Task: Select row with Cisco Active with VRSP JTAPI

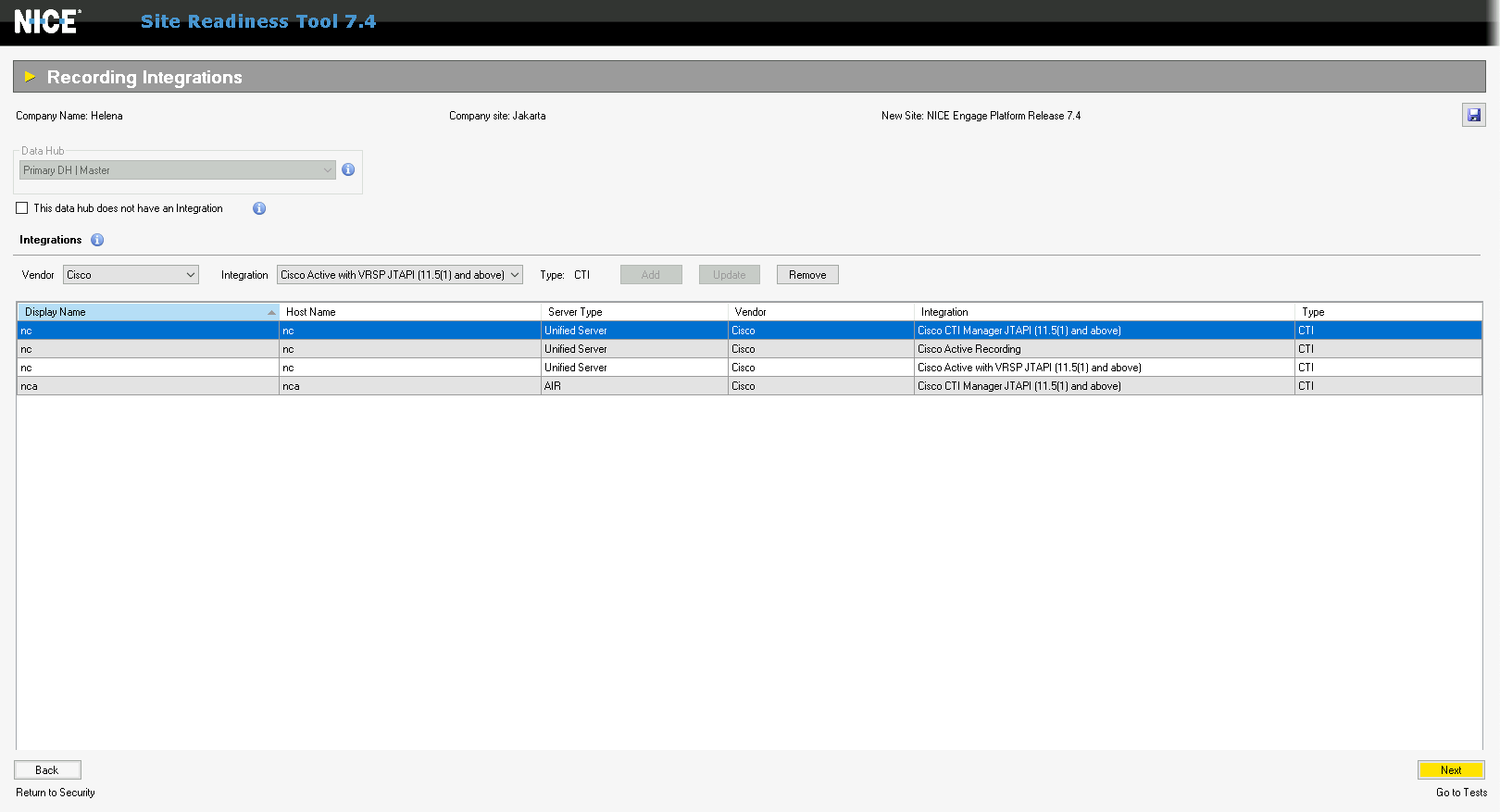Action: 1029,368
